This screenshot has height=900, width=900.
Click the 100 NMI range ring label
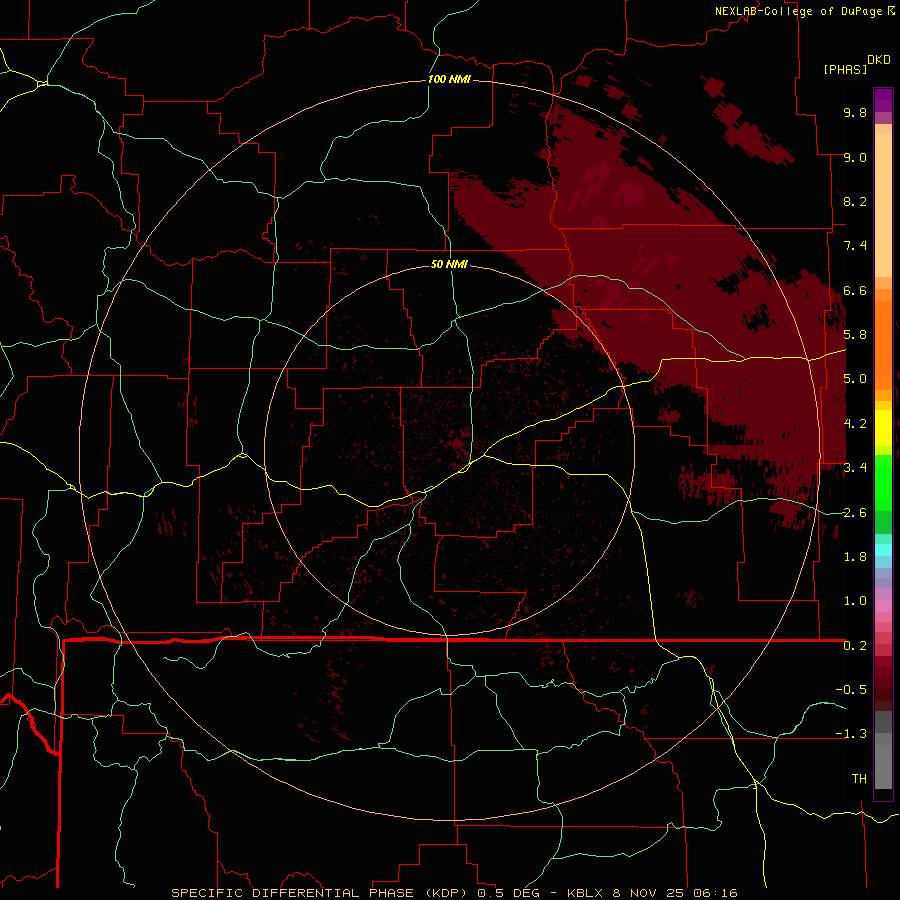(449, 79)
